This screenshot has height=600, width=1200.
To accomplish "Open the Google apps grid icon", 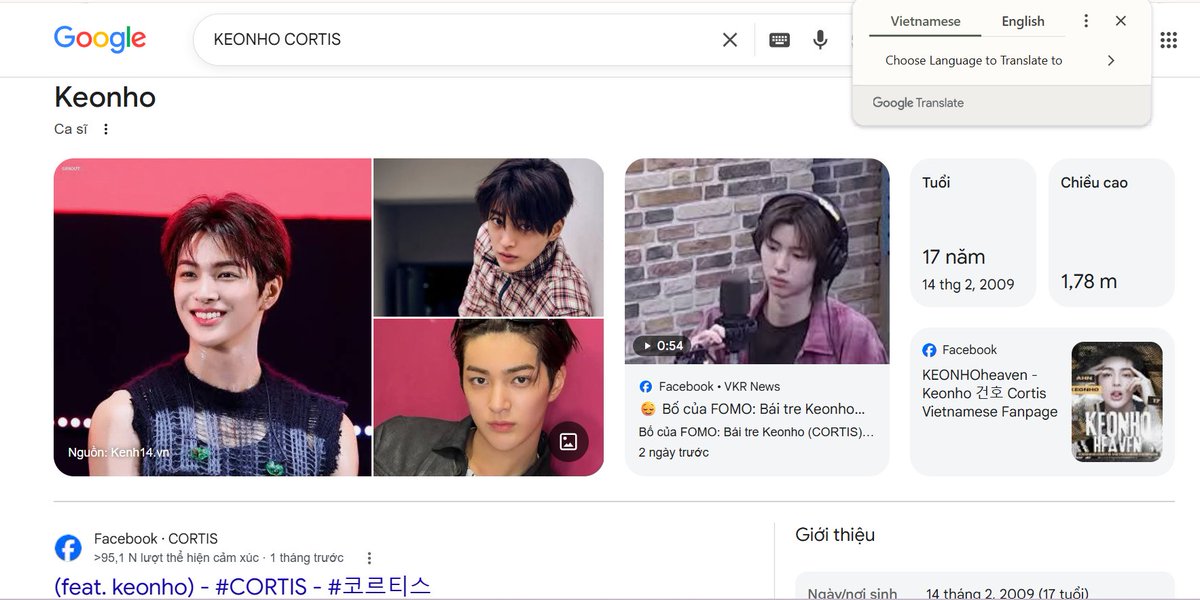I will pyautogui.click(x=1168, y=40).
